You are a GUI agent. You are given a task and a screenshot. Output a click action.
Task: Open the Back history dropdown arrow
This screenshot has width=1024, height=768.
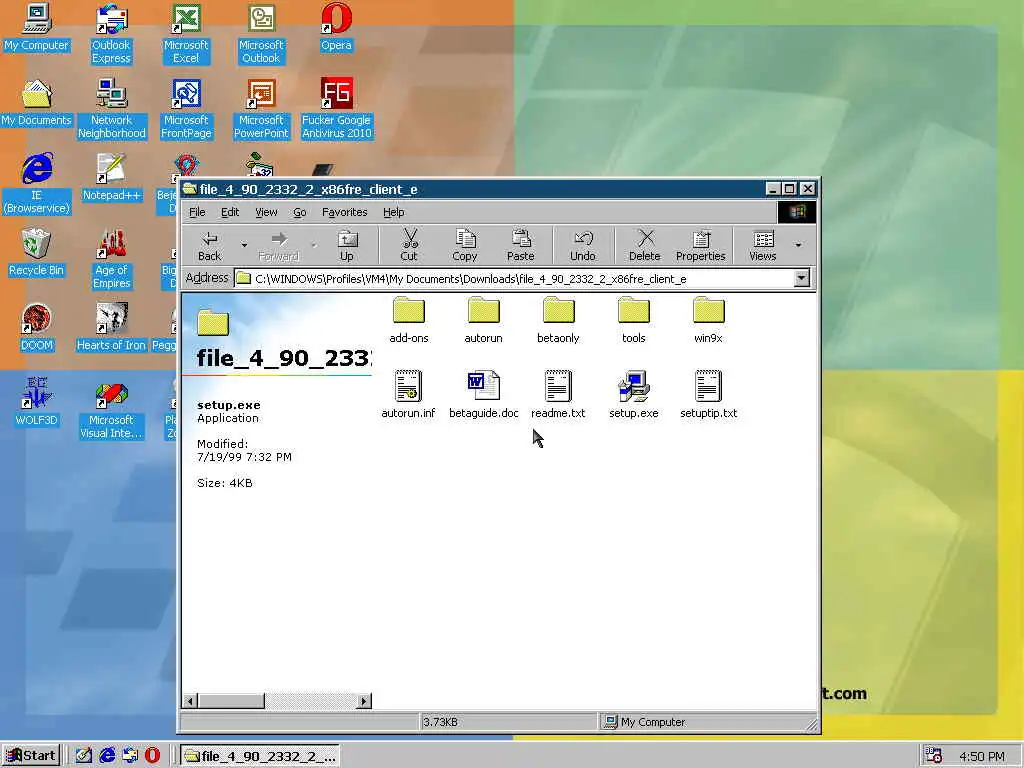pyautogui.click(x=244, y=246)
